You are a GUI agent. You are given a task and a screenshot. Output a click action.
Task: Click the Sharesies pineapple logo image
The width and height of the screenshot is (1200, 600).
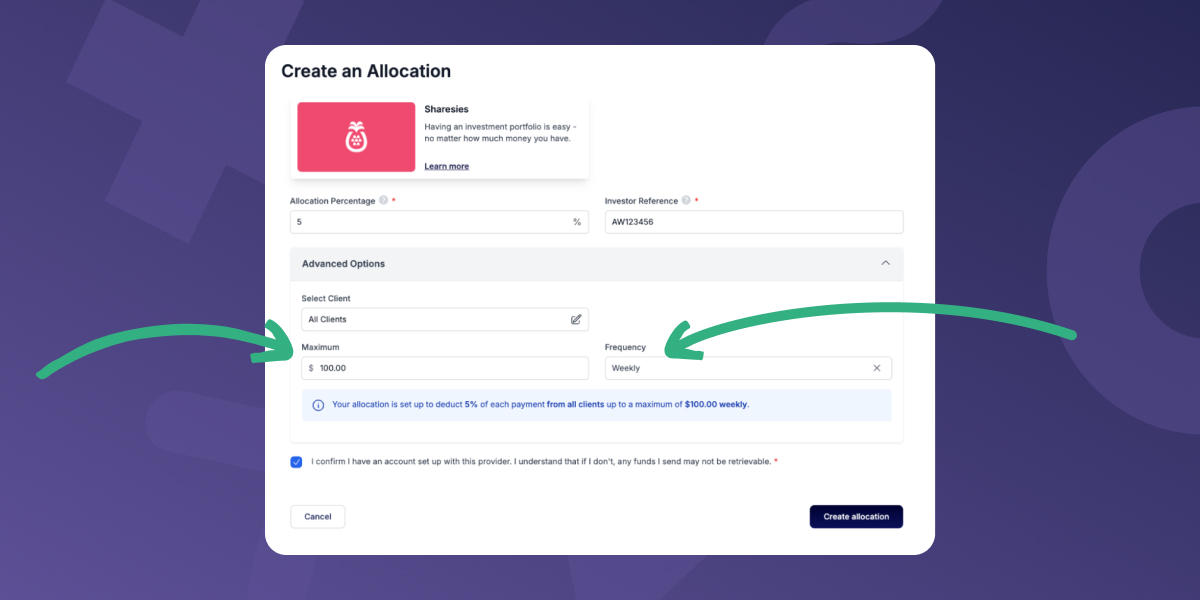356,137
